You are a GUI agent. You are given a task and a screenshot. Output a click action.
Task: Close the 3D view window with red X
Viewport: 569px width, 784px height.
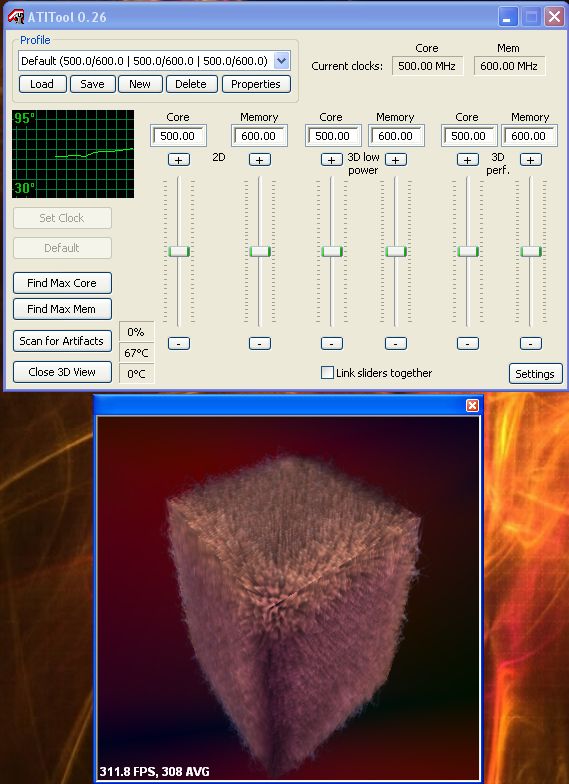click(x=472, y=405)
